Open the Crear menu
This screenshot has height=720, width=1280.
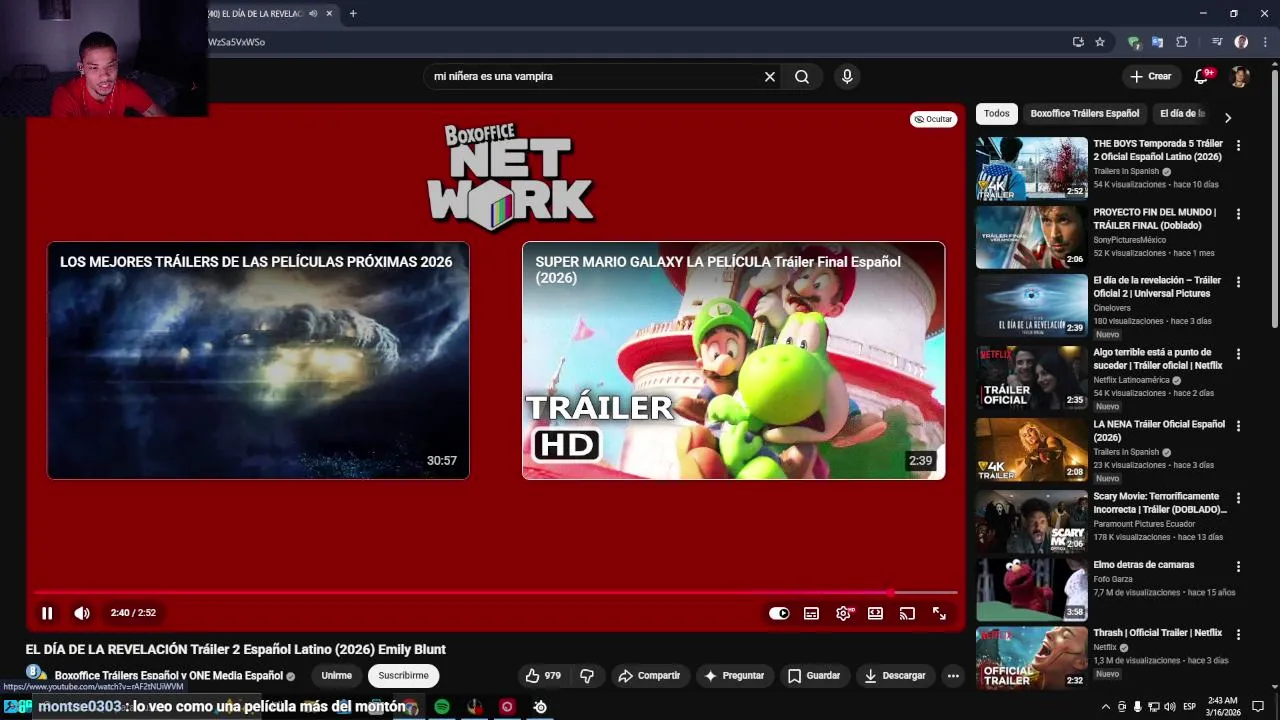pos(1150,76)
